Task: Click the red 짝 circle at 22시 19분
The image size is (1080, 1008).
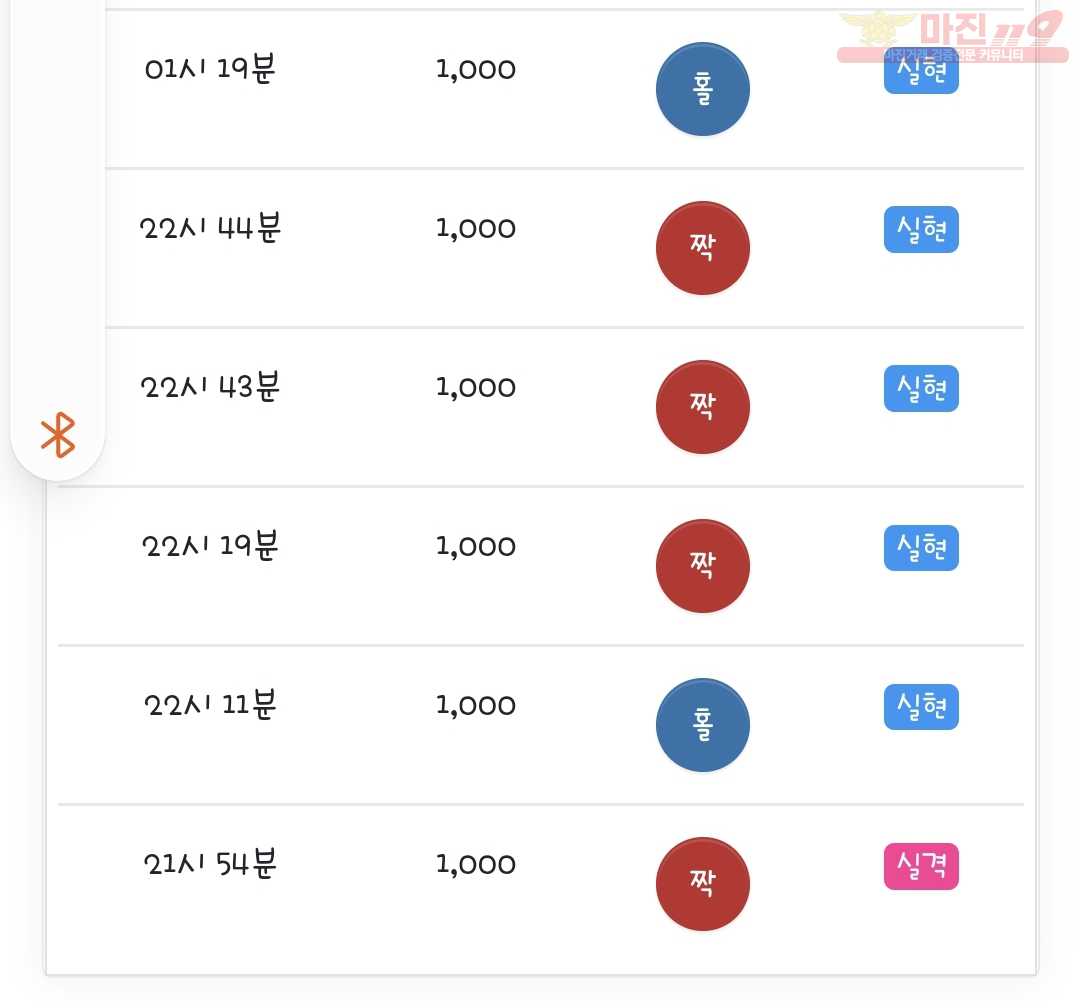Action: pyautogui.click(x=703, y=566)
